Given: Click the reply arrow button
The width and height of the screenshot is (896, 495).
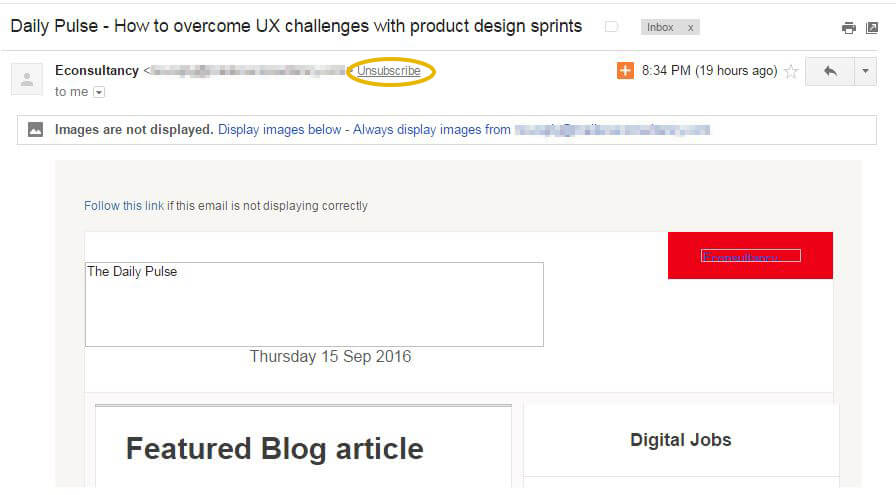Looking at the screenshot, I should 830,71.
